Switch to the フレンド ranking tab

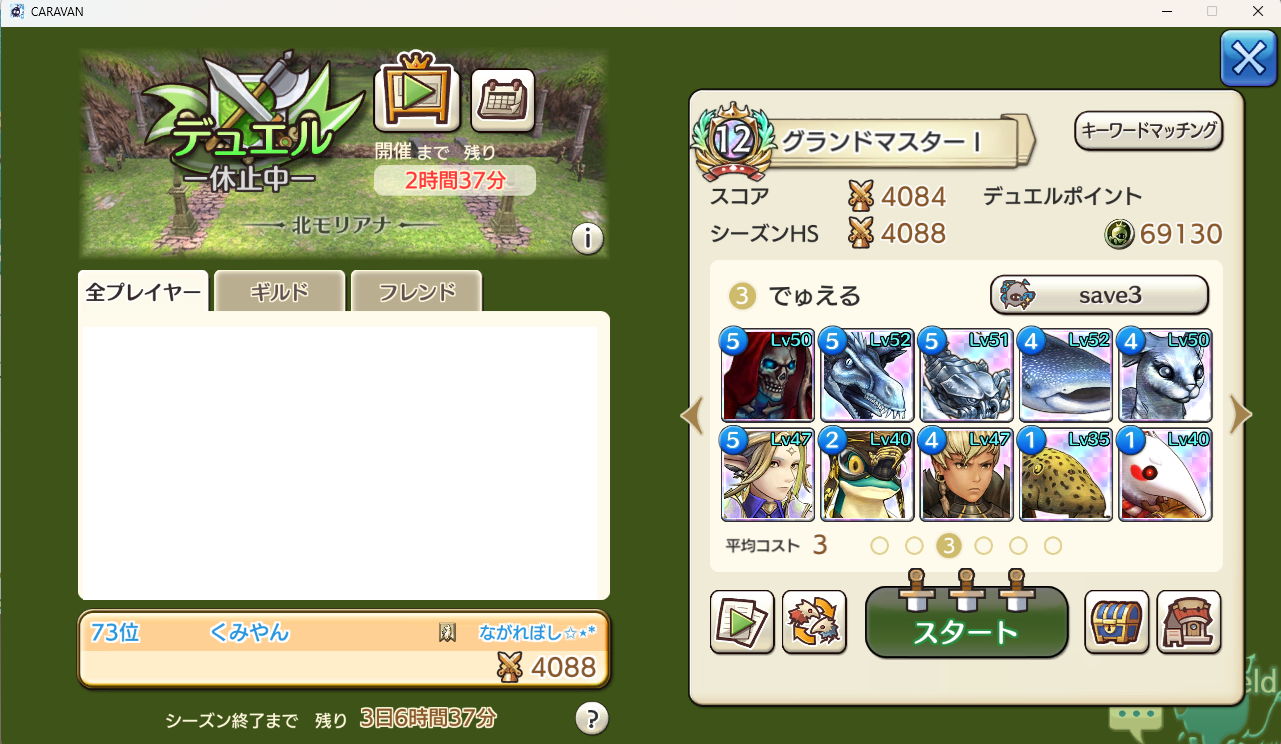click(417, 292)
